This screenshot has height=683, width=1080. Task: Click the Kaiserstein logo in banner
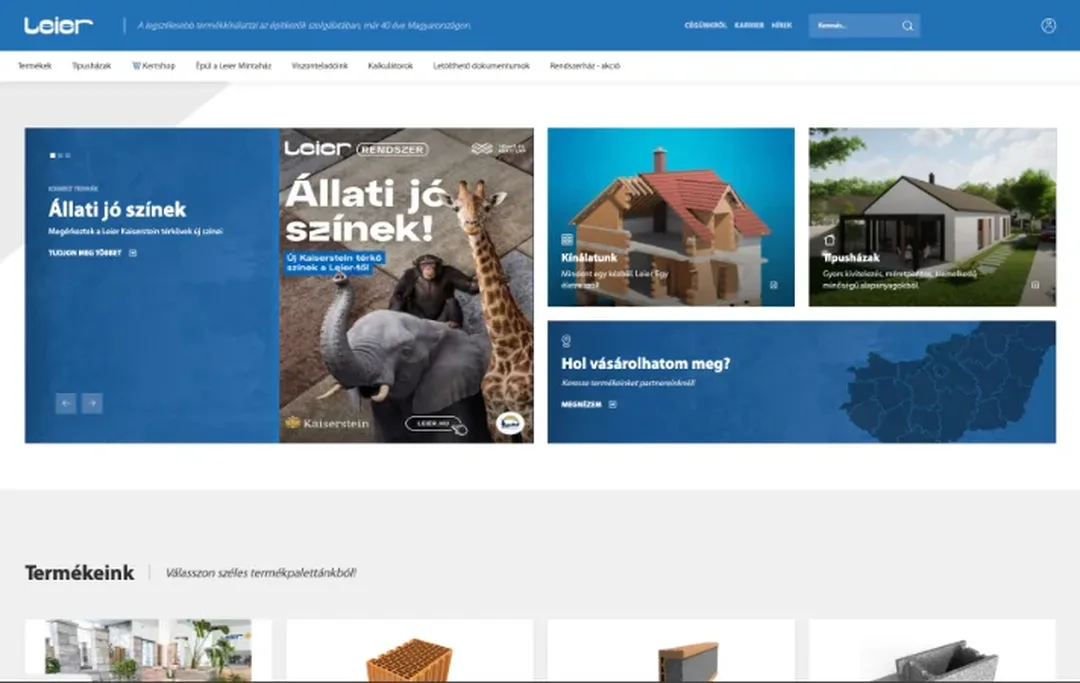(327, 423)
